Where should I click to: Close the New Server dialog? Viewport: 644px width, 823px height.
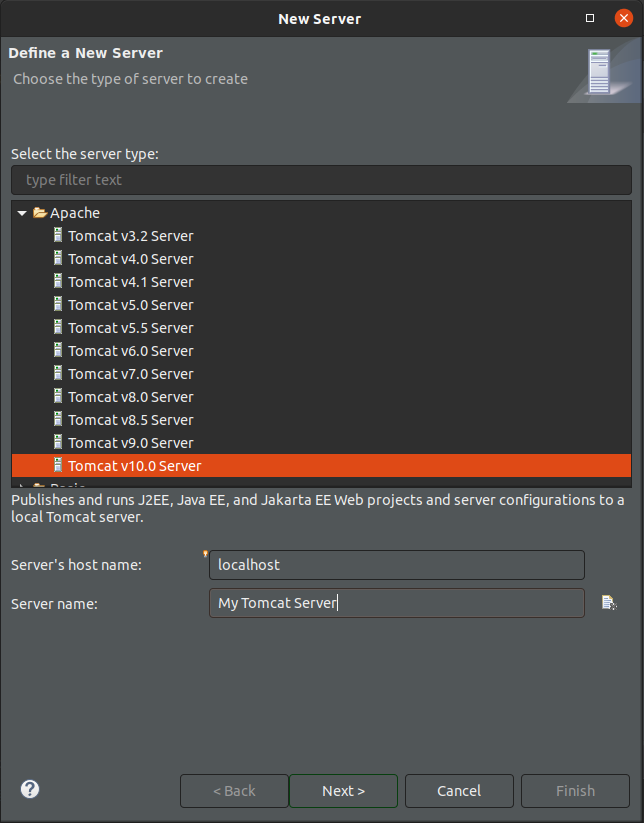[624, 18]
